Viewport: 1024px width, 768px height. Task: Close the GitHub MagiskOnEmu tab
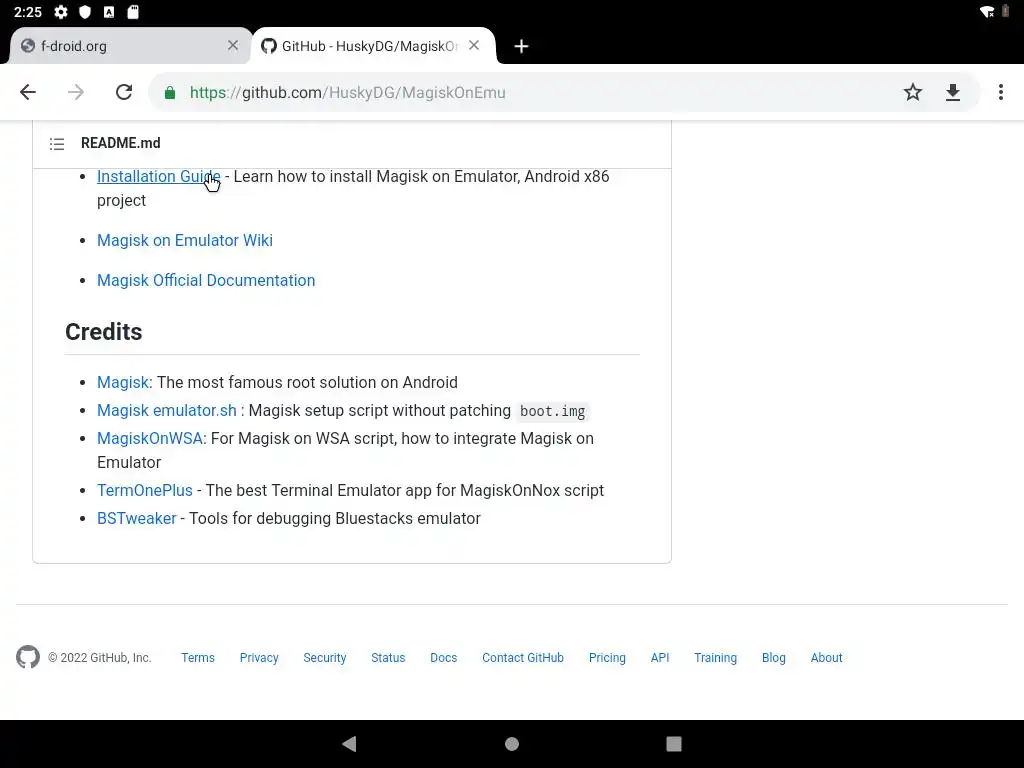tap(474, 45)
